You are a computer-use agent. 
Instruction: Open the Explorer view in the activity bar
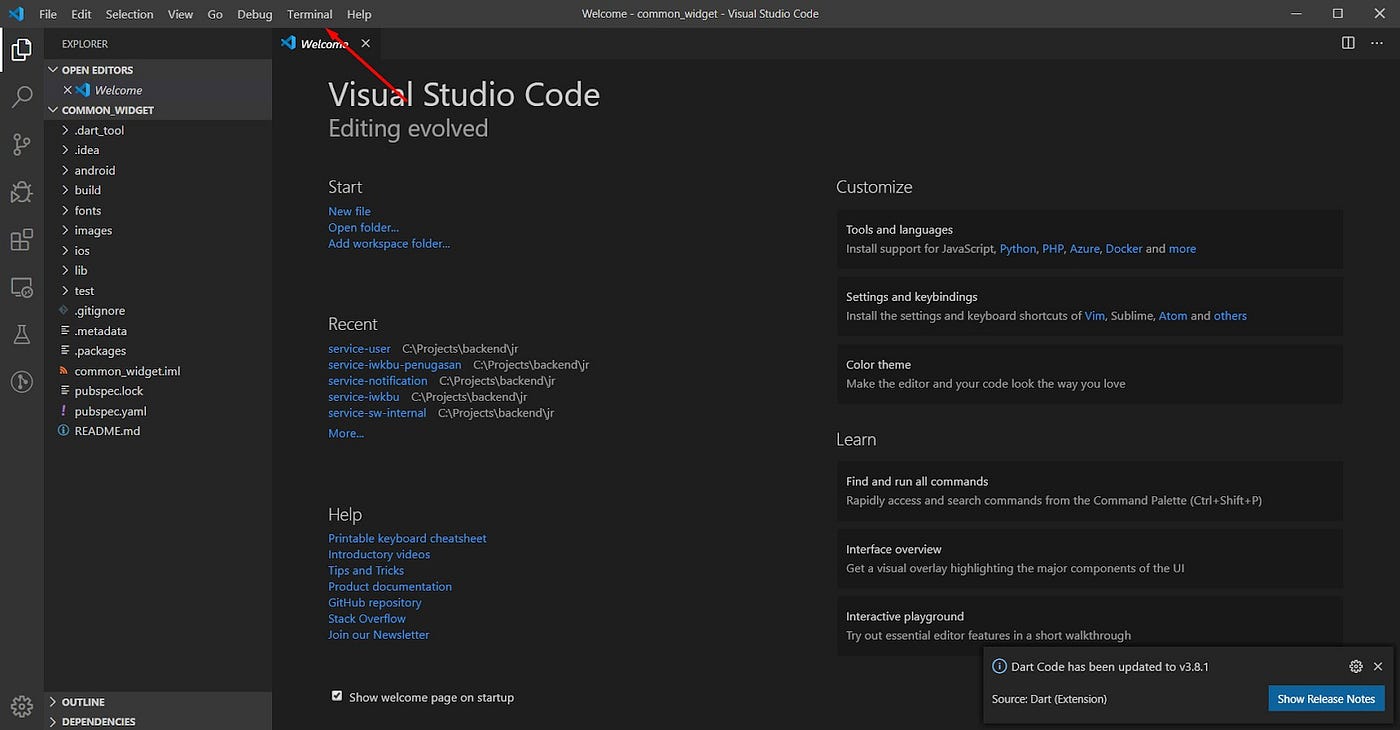click(x=21, y=49)
